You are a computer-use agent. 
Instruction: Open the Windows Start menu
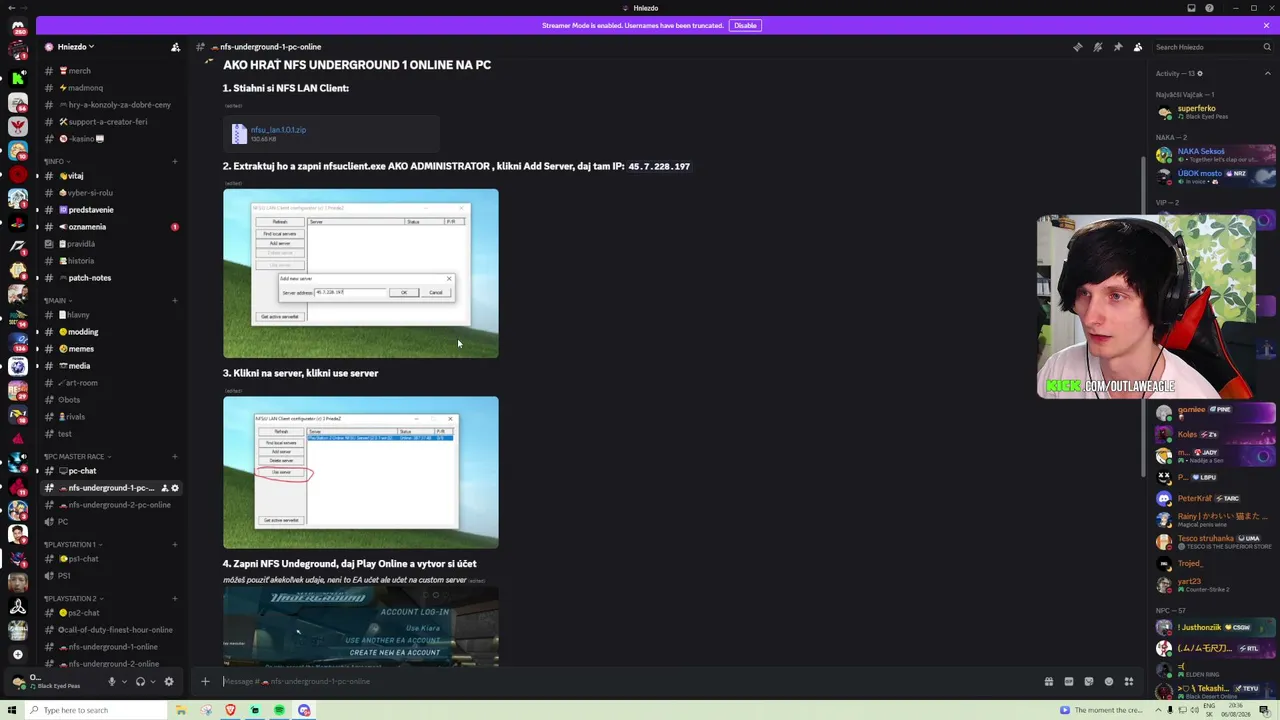point(12,710)
